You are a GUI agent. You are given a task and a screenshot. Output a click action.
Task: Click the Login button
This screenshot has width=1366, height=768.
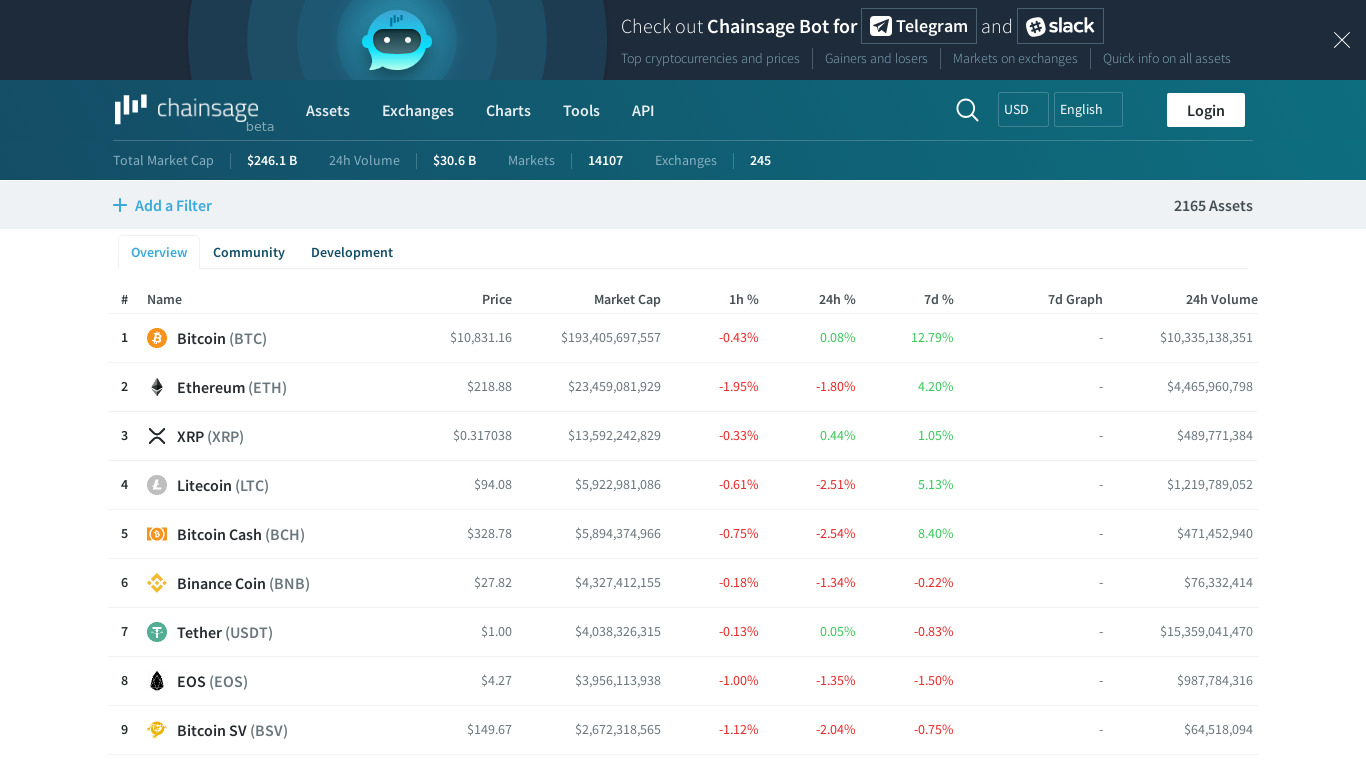(1206, 110)
